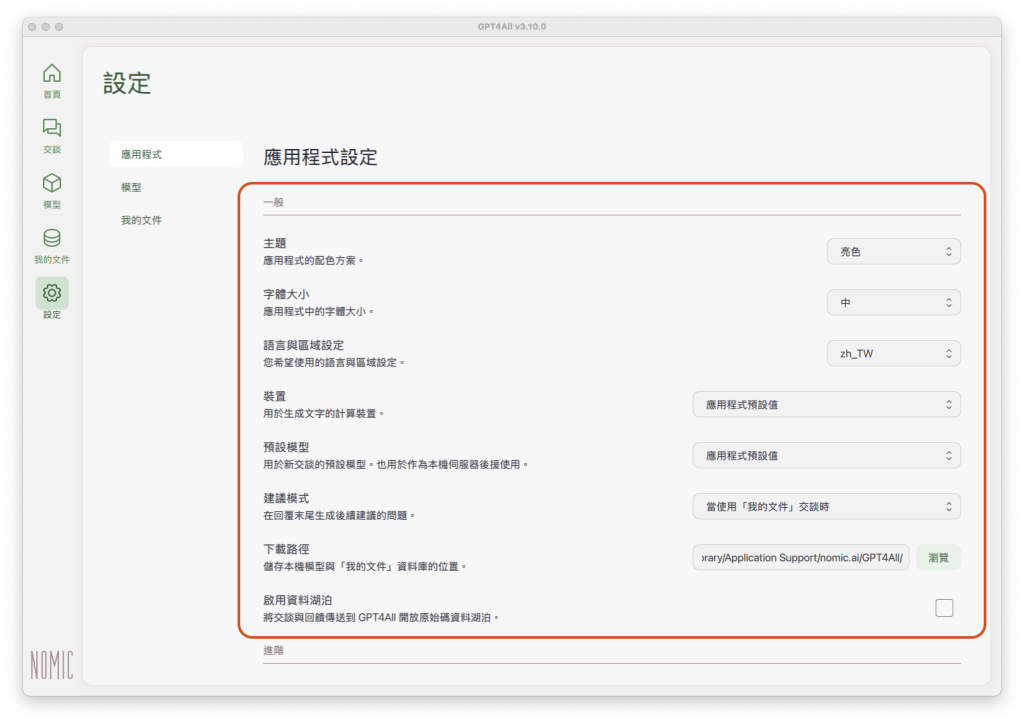Open the 語言與區域設定 zh_TW dropdown
This screenshot has height=724, width=1024.
click(x=893, y=354)
